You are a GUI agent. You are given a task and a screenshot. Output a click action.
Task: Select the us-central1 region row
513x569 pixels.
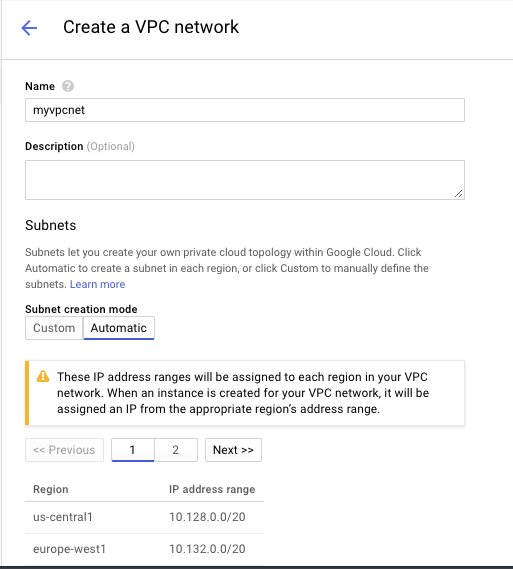(x=144, y=517)
